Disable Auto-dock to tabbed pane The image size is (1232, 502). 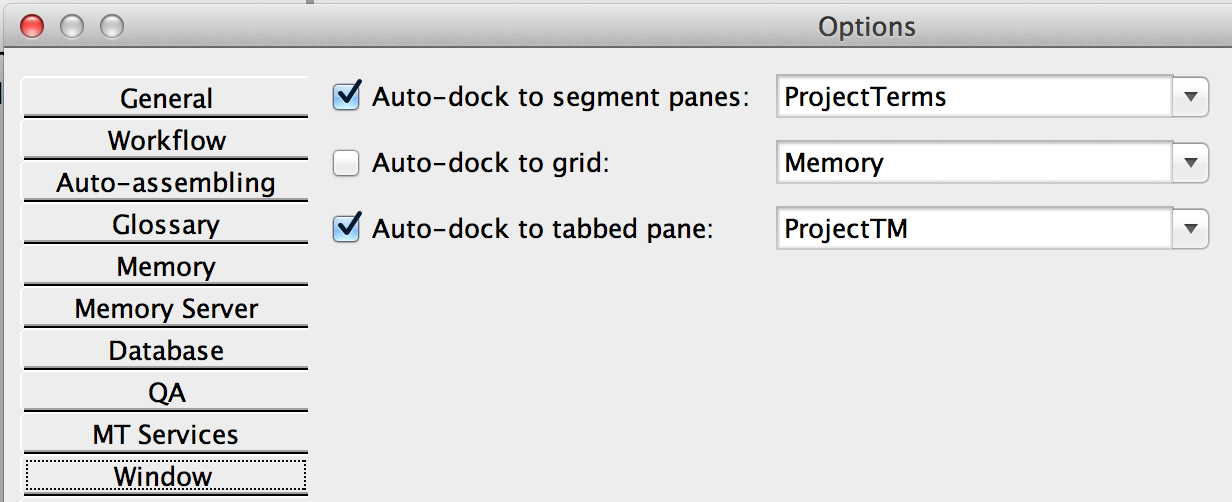pos(346,229)
